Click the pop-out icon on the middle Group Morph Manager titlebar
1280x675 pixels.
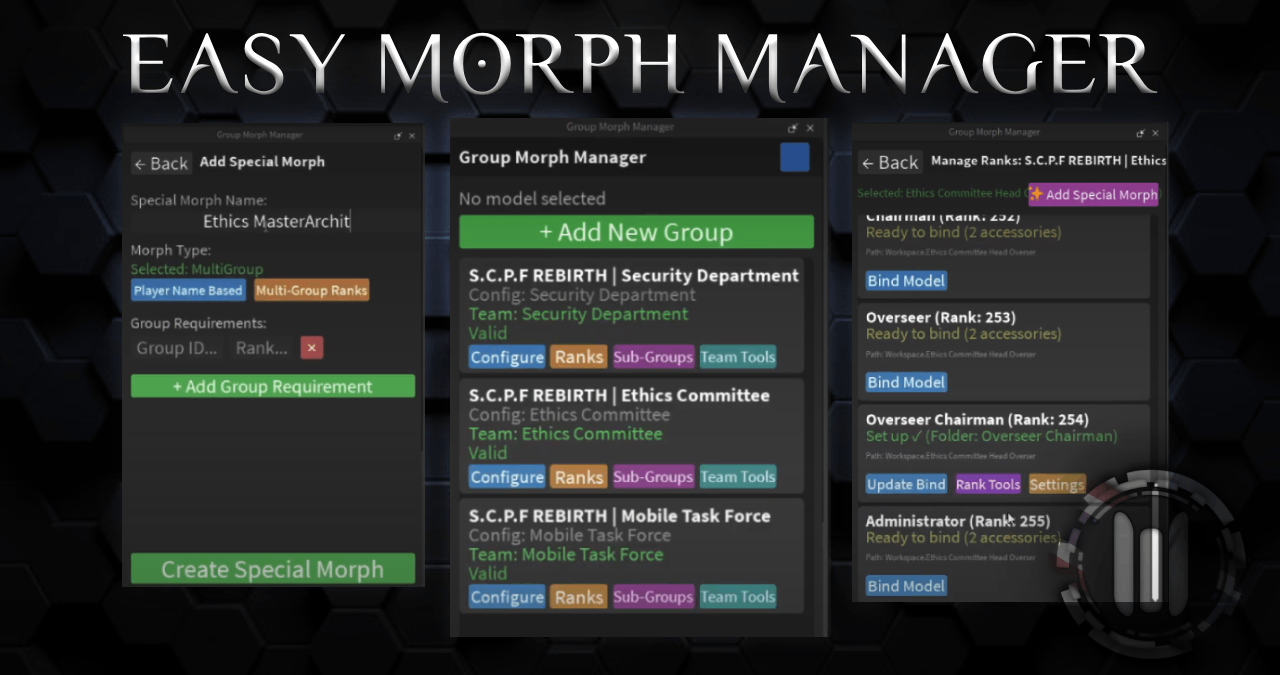[791, 128]
